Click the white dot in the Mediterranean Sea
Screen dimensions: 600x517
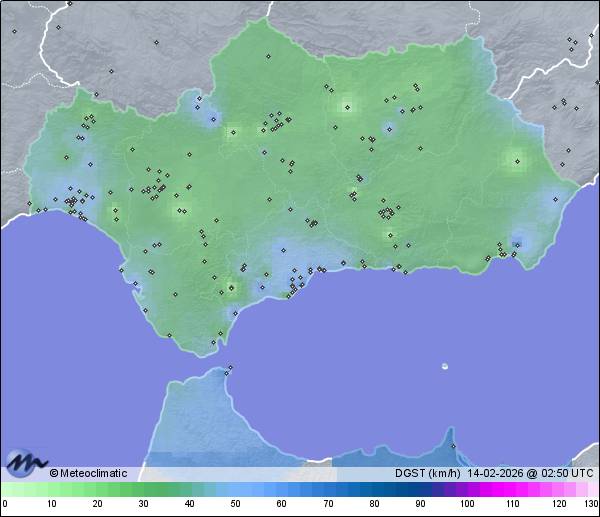click(x=445, y=366)
